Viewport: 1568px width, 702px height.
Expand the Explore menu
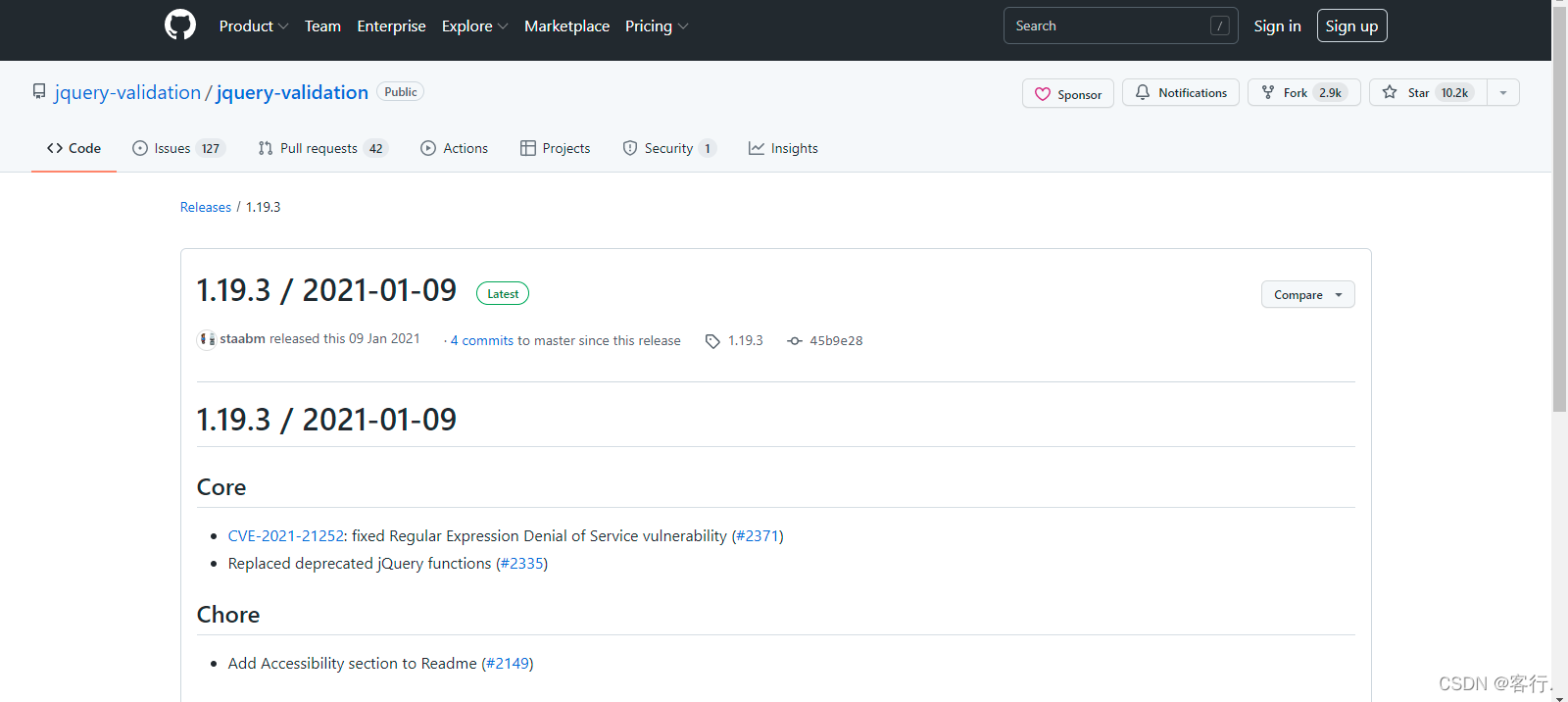475,25
